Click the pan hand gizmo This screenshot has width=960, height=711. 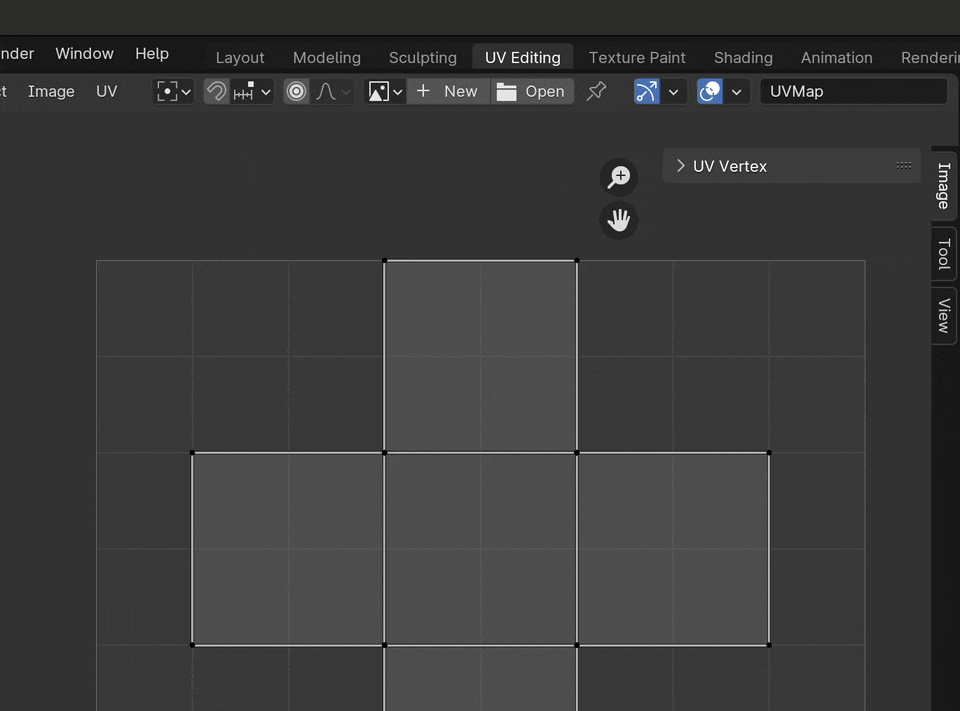click(619, 220)
